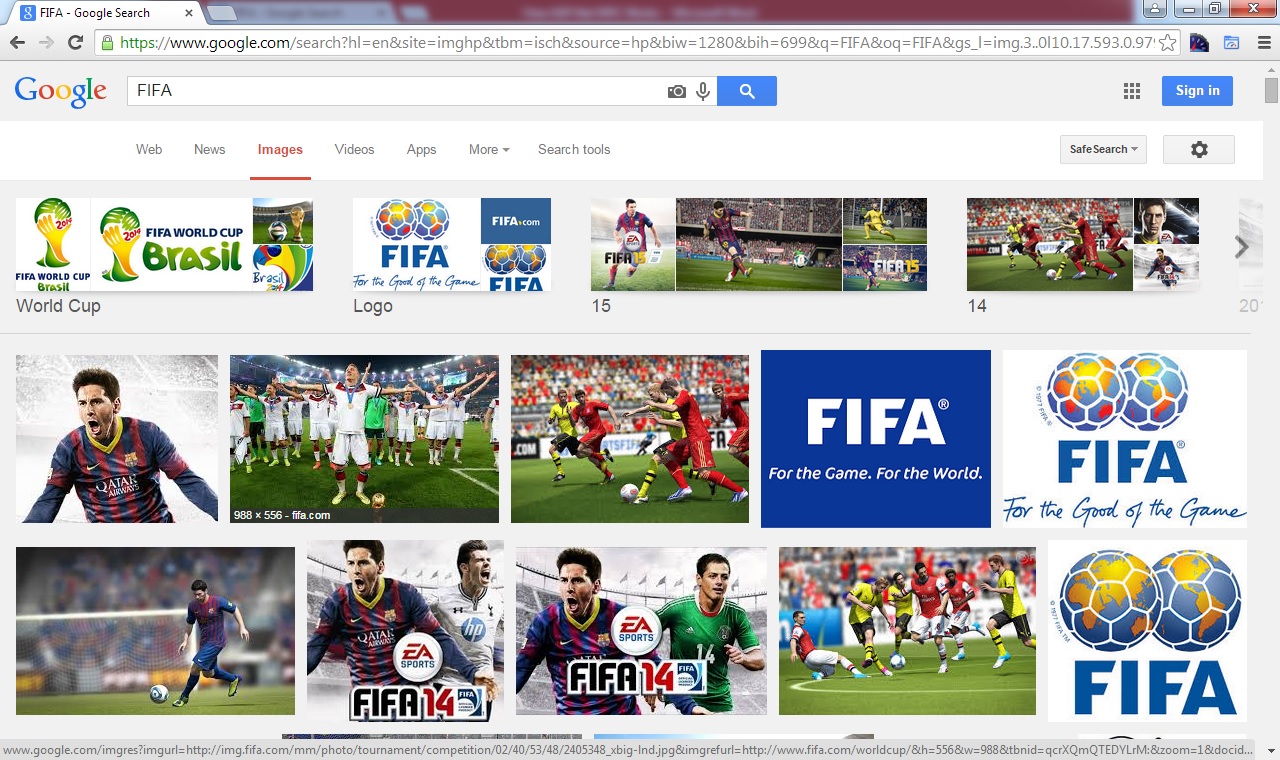
Task: Open the Google apps grid
Action: 1132,91
